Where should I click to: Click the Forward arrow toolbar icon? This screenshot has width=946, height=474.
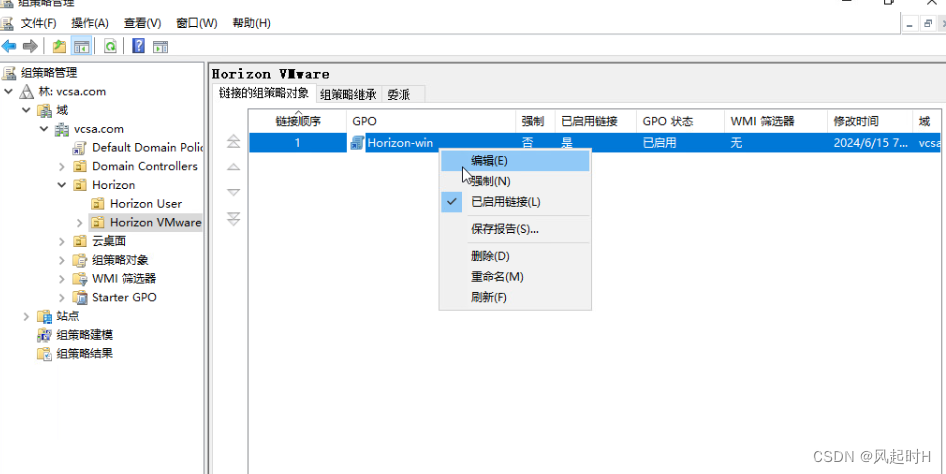pyautogui.click(x=30, y=46)
